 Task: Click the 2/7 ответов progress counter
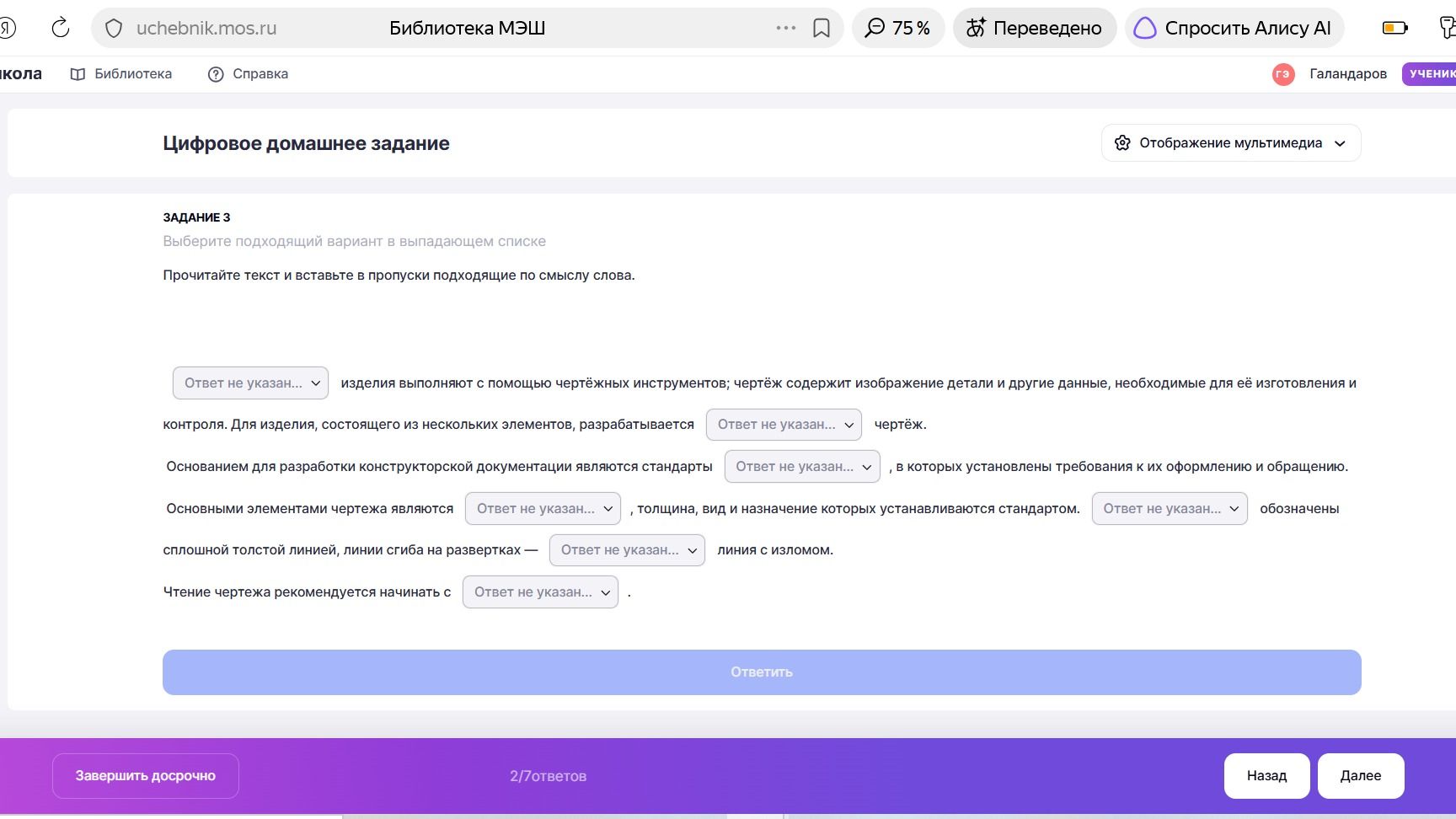coord(548,776)
